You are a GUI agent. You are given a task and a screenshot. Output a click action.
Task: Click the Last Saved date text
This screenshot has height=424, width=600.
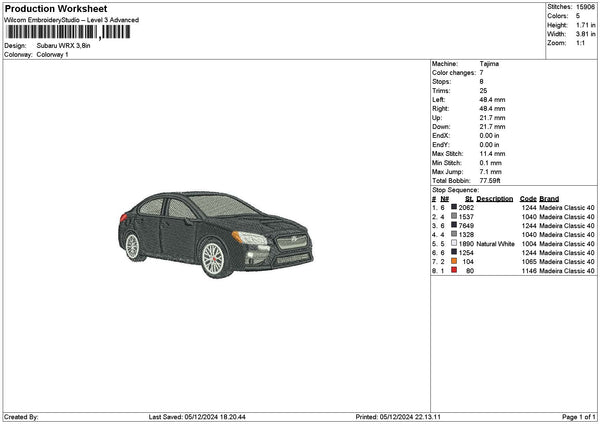tap(197, 417)
